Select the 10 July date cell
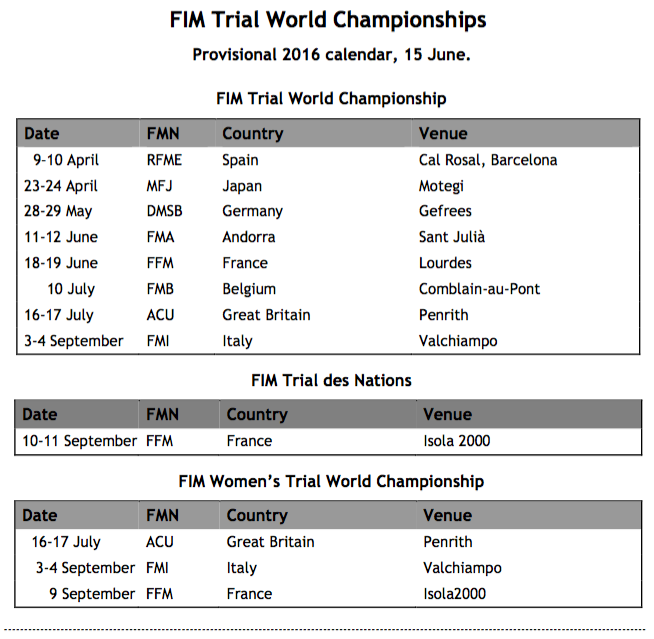 point(71,289)
